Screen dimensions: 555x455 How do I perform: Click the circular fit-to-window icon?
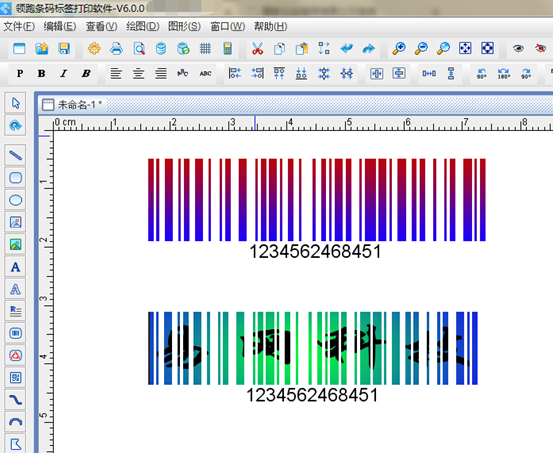(487, 48)
